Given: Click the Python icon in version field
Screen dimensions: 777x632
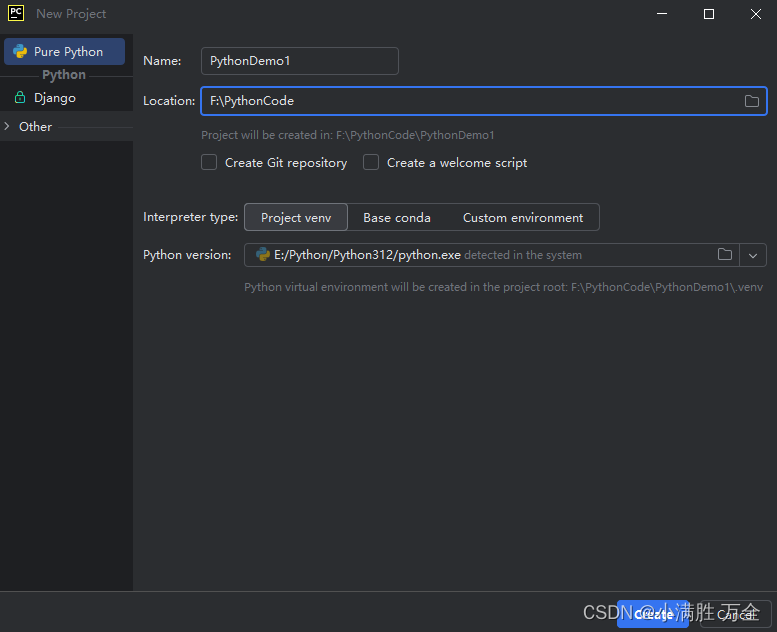Looking at the screenshot, I should coord(263,255).
